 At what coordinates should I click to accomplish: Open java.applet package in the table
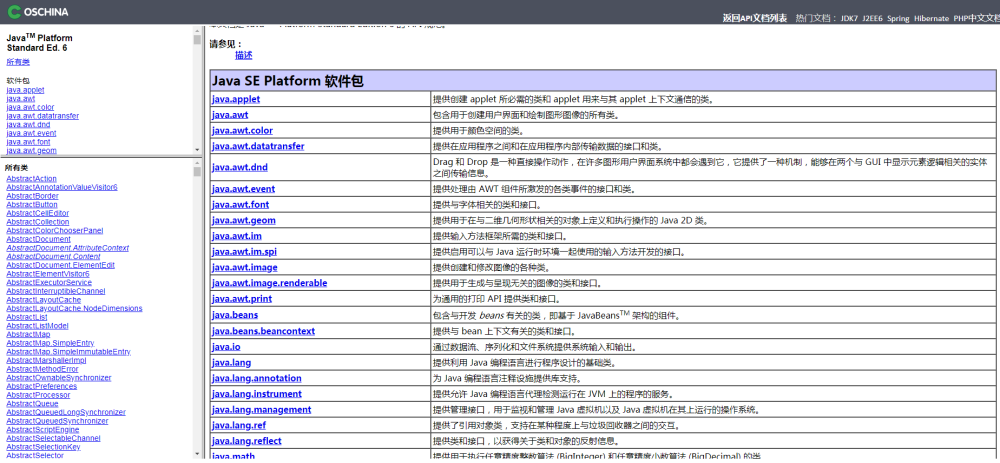[x=236, y=99]
